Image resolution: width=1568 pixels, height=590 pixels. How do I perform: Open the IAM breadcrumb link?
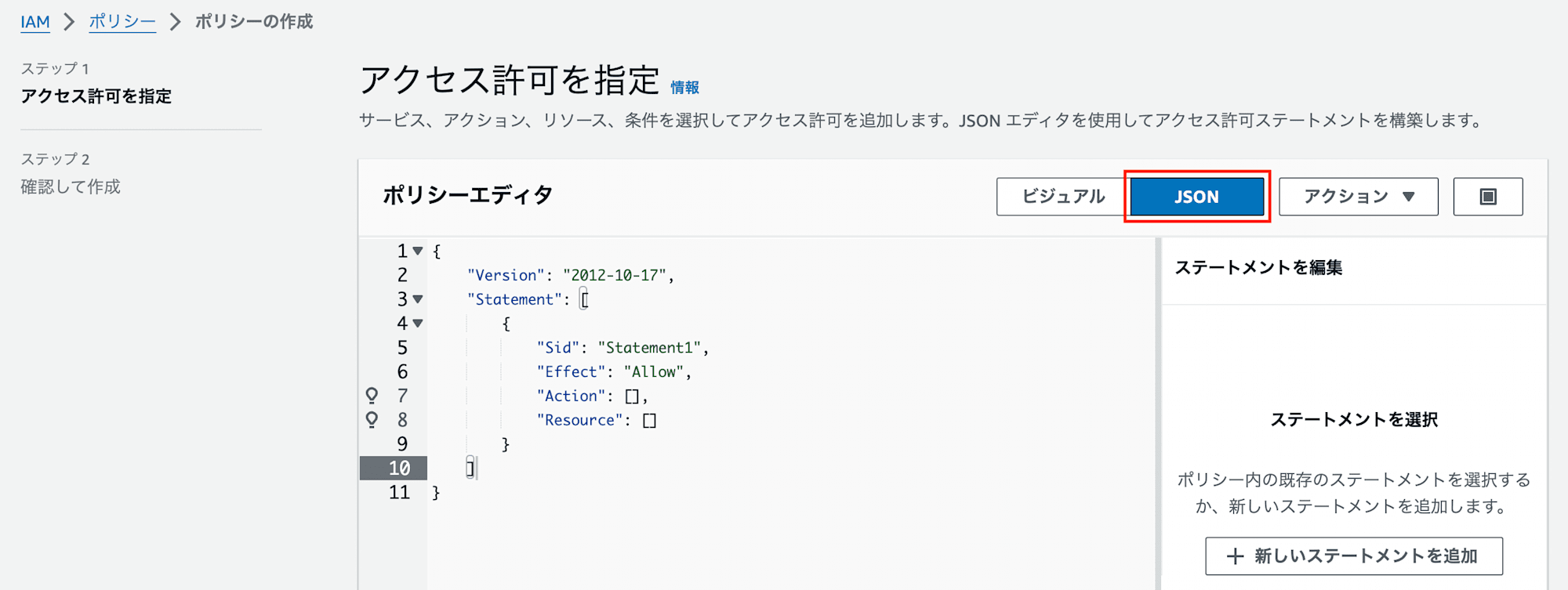tap(35, 22)
